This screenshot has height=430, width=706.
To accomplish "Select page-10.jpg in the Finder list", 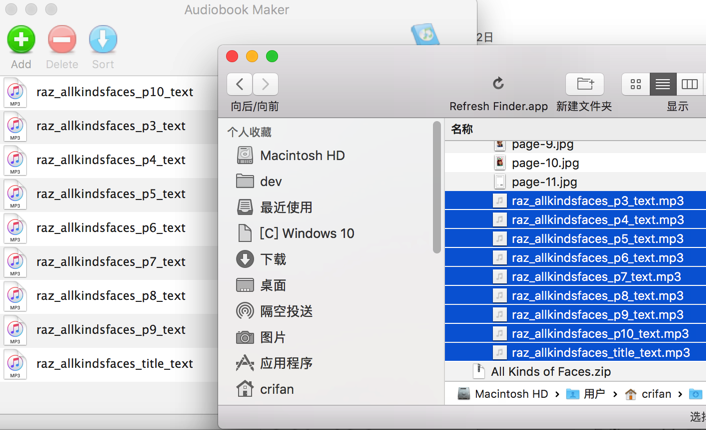I will click(575, 163).
